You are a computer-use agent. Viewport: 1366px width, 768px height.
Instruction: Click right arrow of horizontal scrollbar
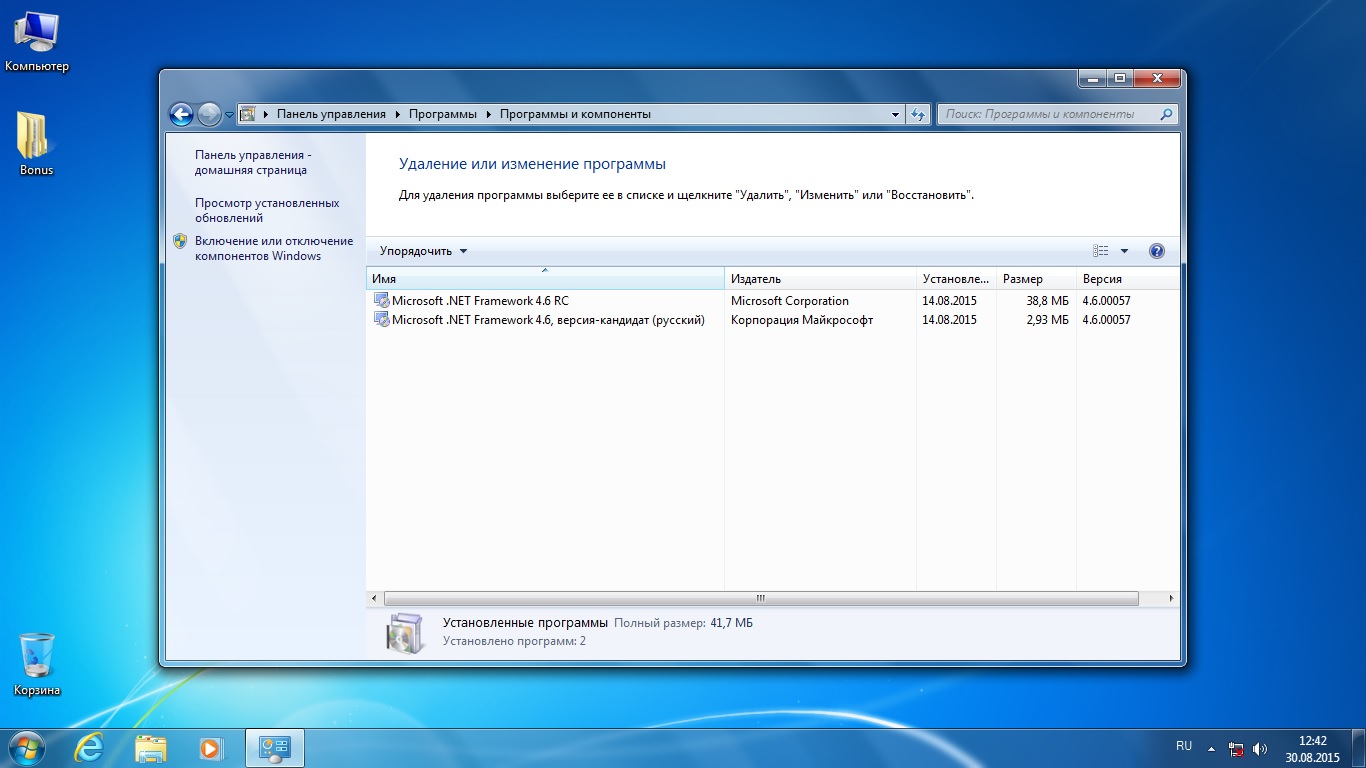point(1172,598)
